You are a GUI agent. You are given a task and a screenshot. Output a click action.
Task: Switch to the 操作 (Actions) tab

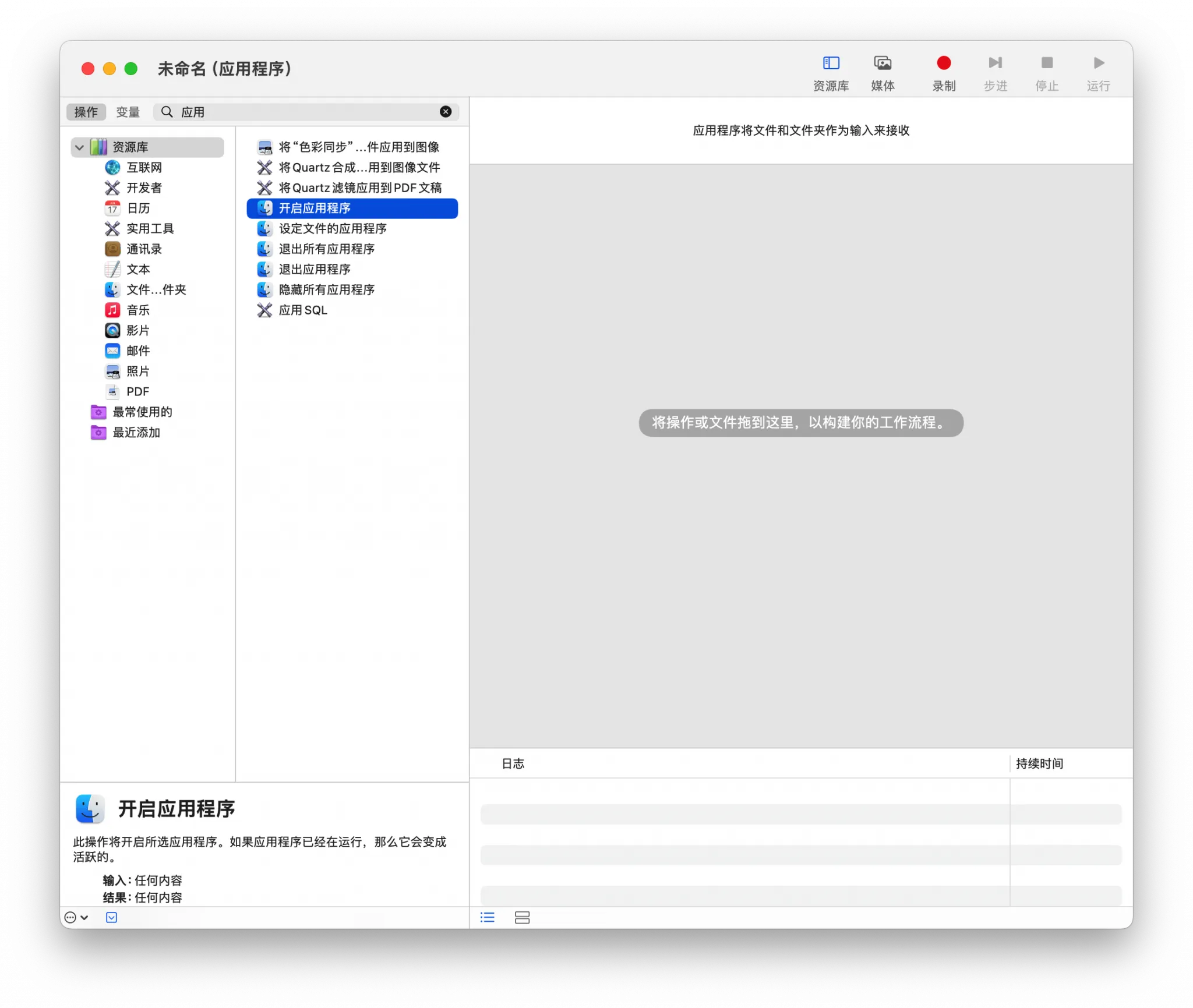tap(86, 112)
